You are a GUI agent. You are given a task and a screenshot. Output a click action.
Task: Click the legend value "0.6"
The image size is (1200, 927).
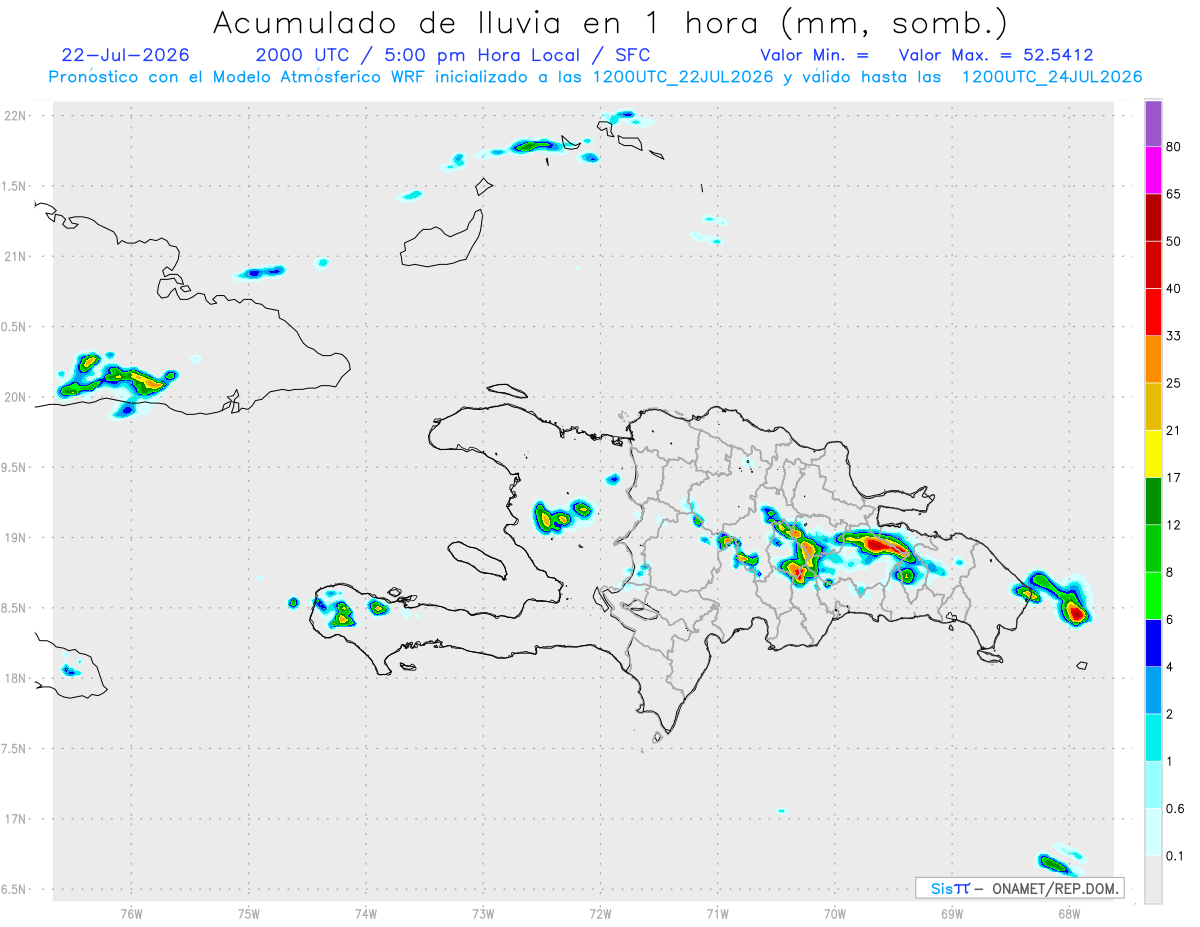[1175, 809]
